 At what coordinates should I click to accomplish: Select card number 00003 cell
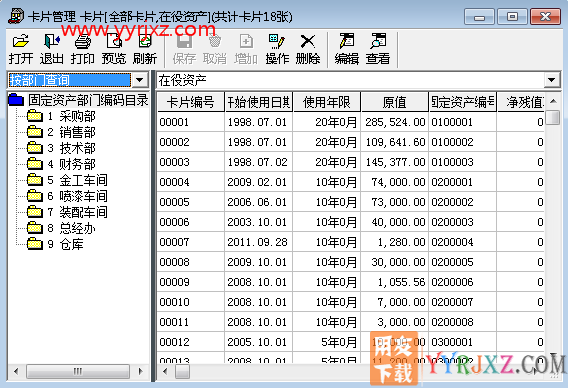[x=191, y=162]
